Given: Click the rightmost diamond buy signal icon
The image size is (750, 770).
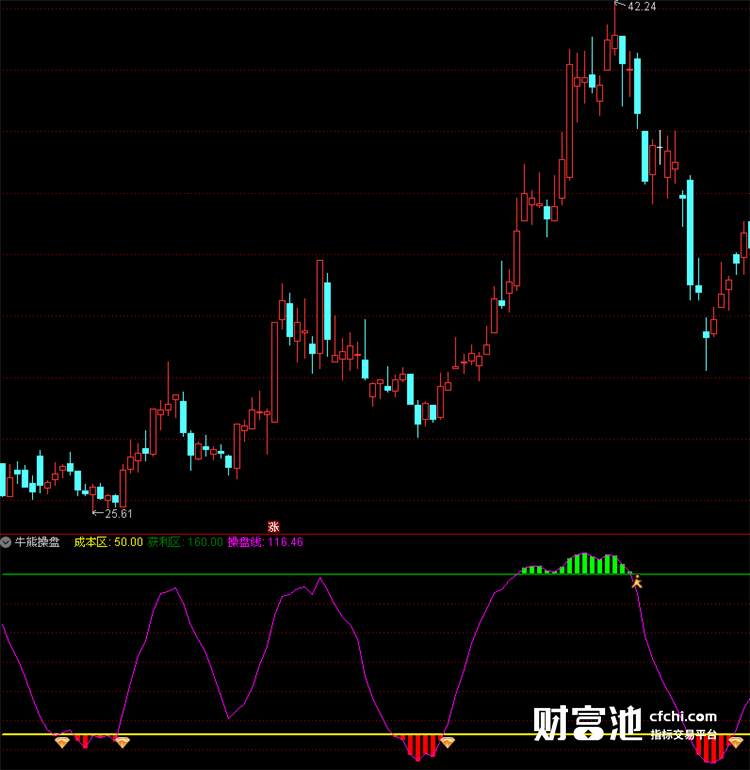Looking at the screenshot, I should click(735, 742).
